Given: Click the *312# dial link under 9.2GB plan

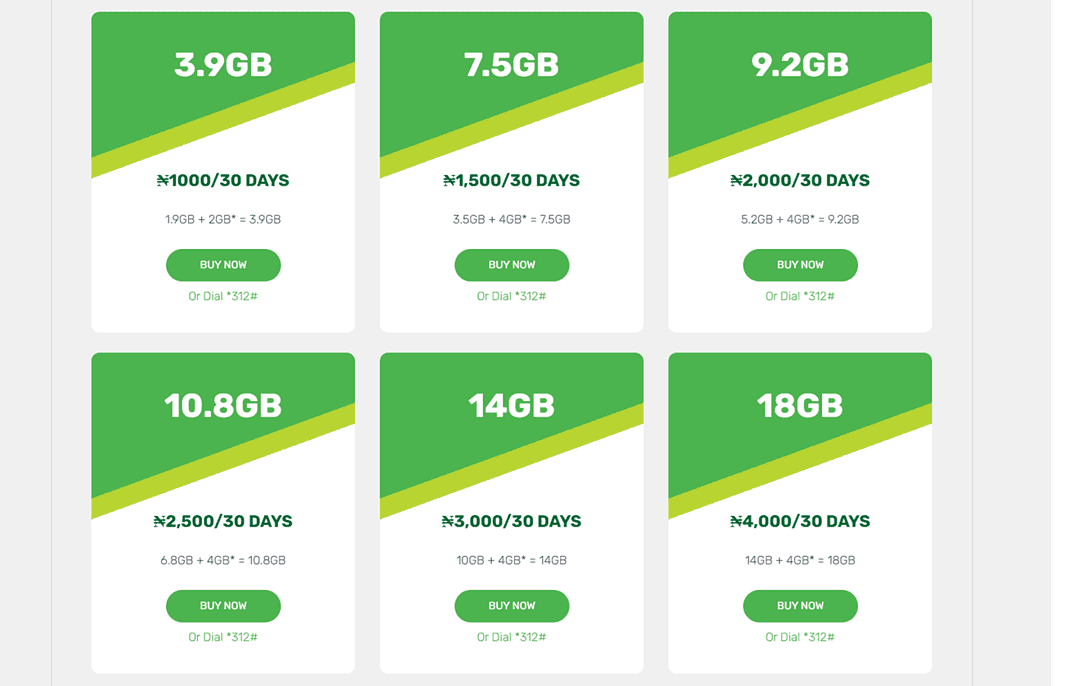Looking at the screenshot, I should 800,296.
